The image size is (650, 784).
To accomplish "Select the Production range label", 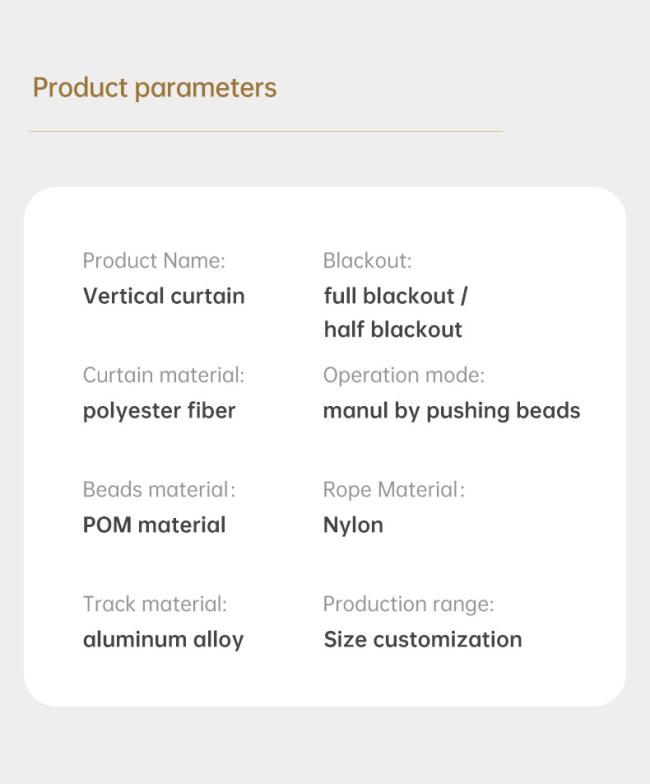I will [408, 604].
